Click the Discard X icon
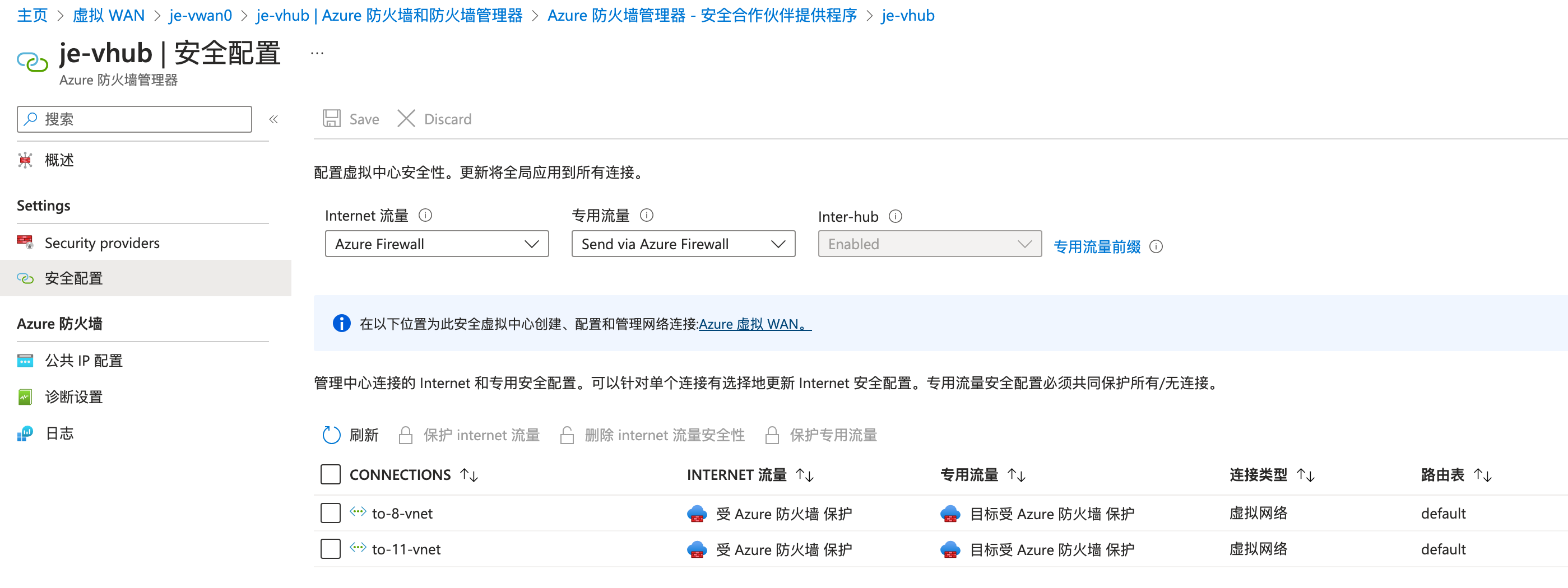The height and width of the screenshot is (588, 1568). pyautogui.click(x=406, y=119)
